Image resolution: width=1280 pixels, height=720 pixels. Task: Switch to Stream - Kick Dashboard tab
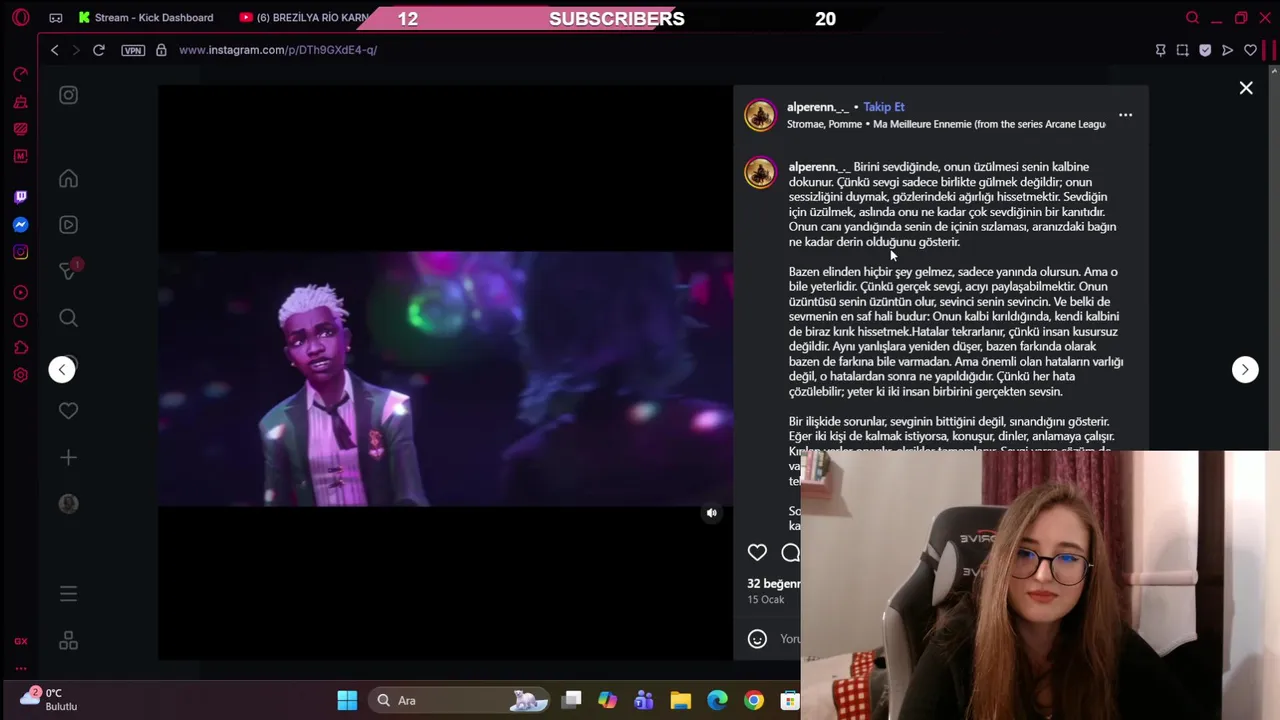point(146,17)
